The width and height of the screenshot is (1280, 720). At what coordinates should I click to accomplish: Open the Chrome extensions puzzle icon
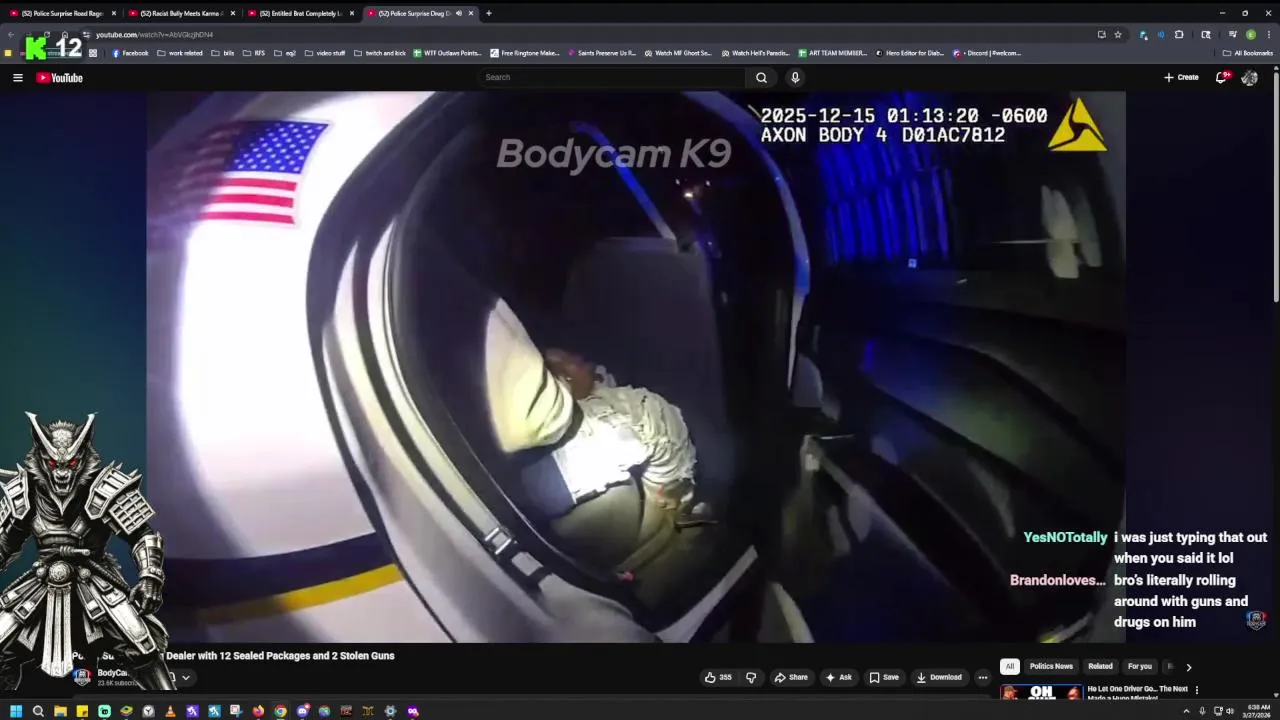click(x=1179, y=34)
